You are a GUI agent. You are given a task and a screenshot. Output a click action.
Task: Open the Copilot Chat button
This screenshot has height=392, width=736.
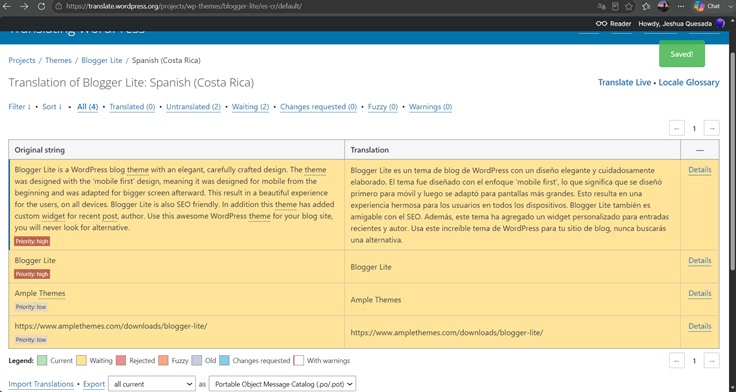pyautogui.click(x=706, y=6)
